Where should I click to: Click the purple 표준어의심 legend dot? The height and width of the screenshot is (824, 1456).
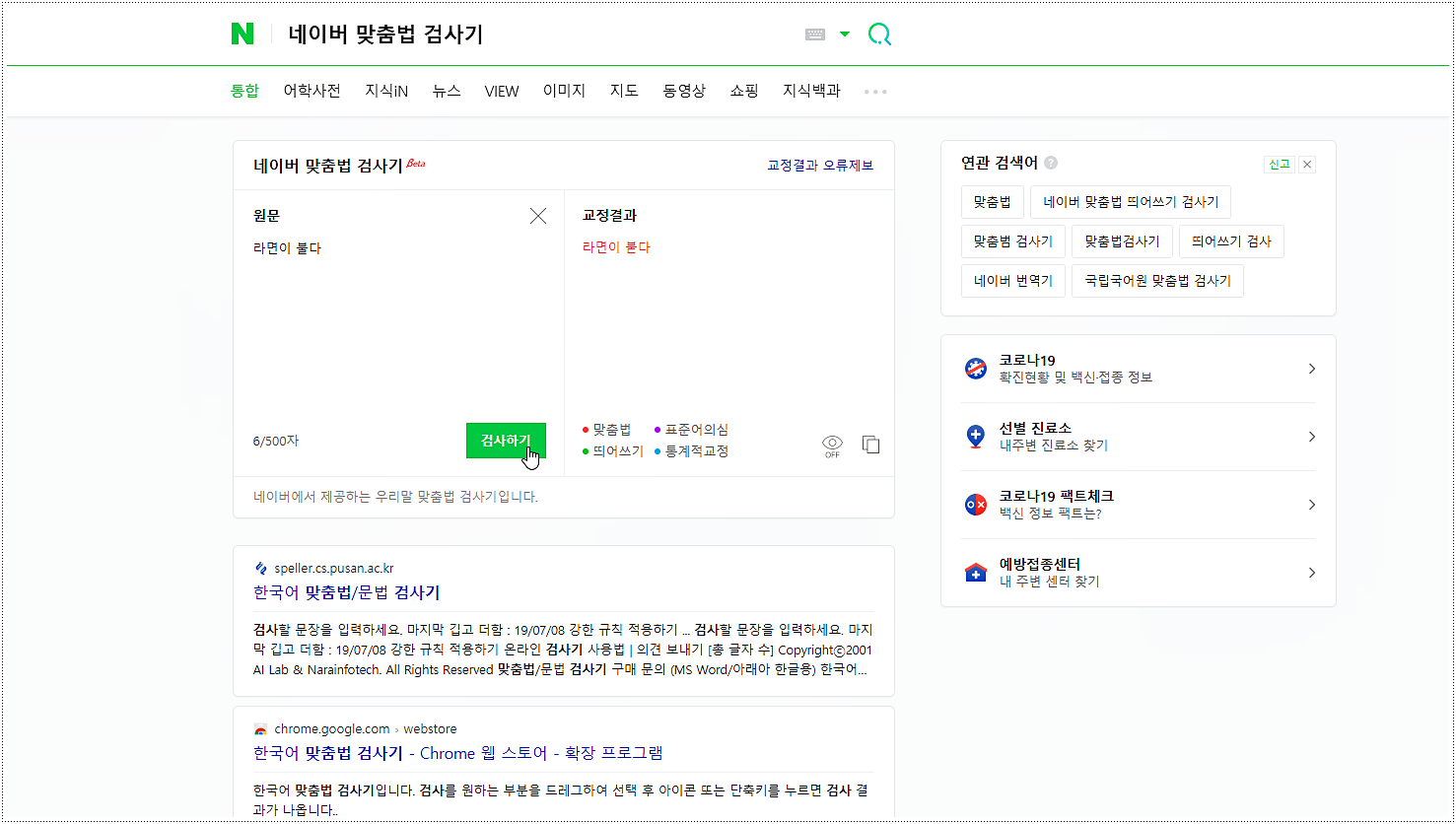point(658,430)
